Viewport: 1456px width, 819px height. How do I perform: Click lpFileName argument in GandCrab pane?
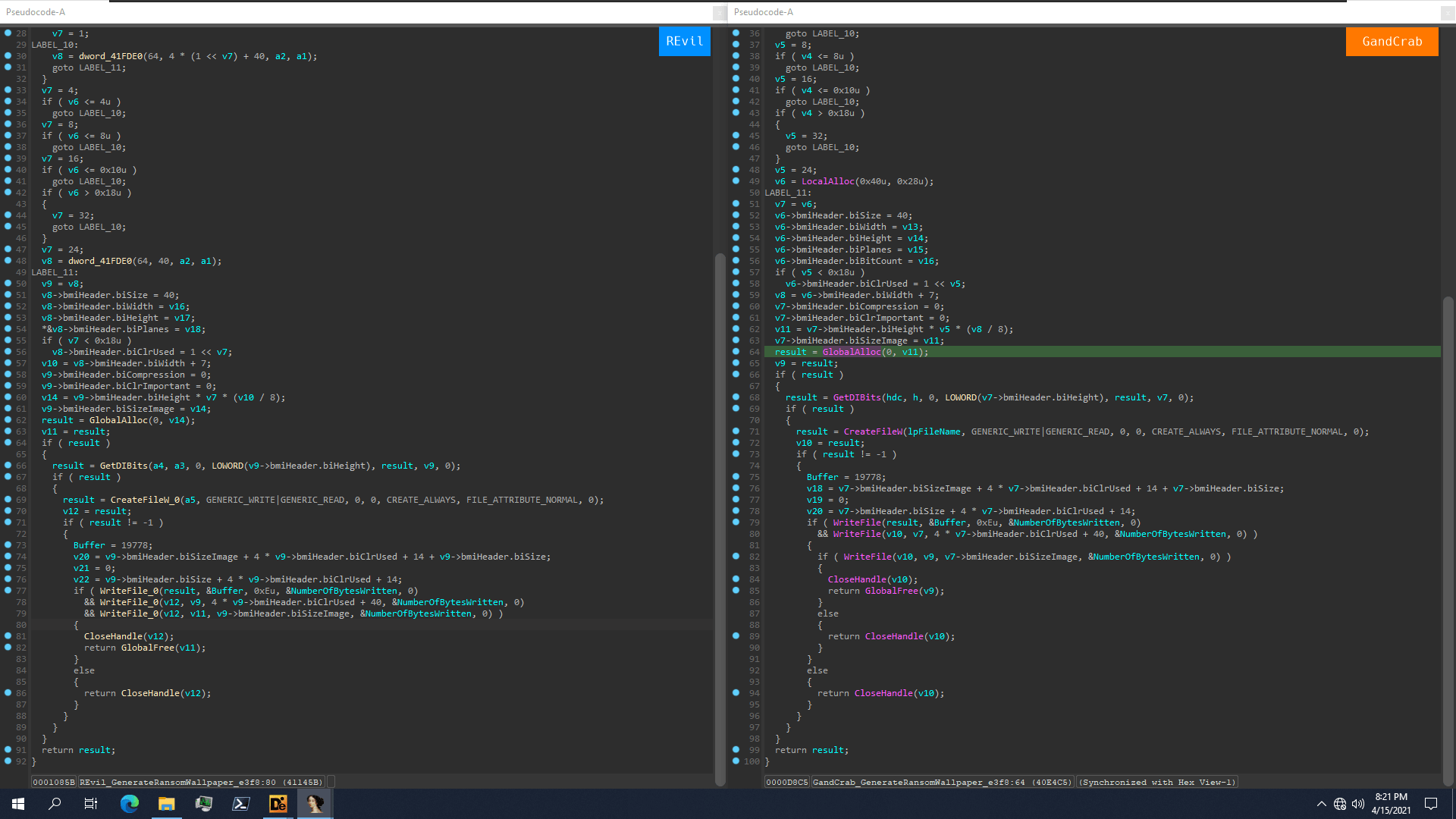coord(934,431)
